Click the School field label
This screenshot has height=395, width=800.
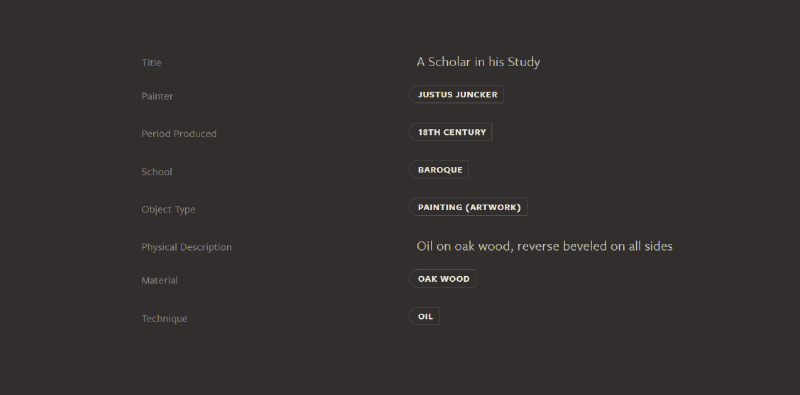pyautogui.click(x=157, y=171)
